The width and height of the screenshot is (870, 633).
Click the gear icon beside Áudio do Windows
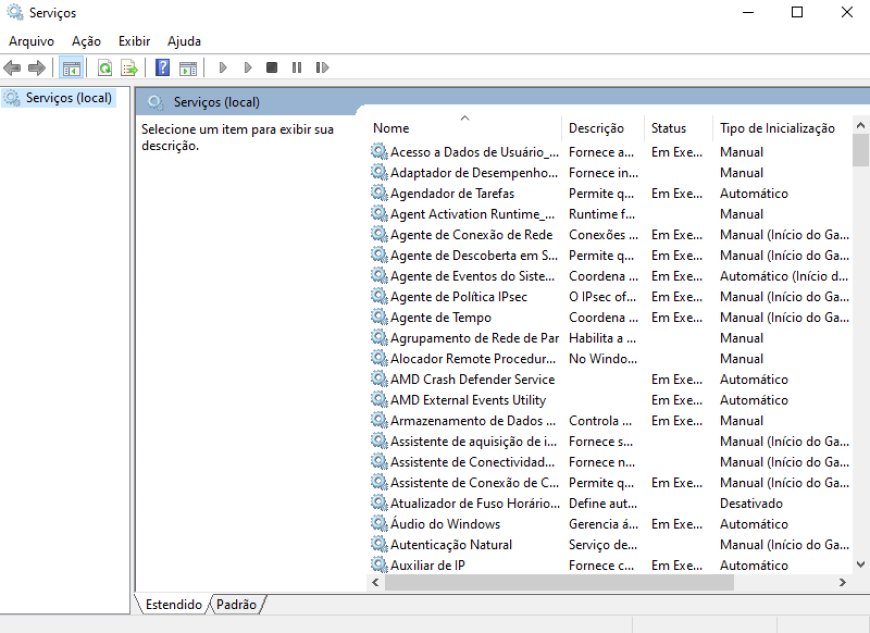(x=379, y=524)
